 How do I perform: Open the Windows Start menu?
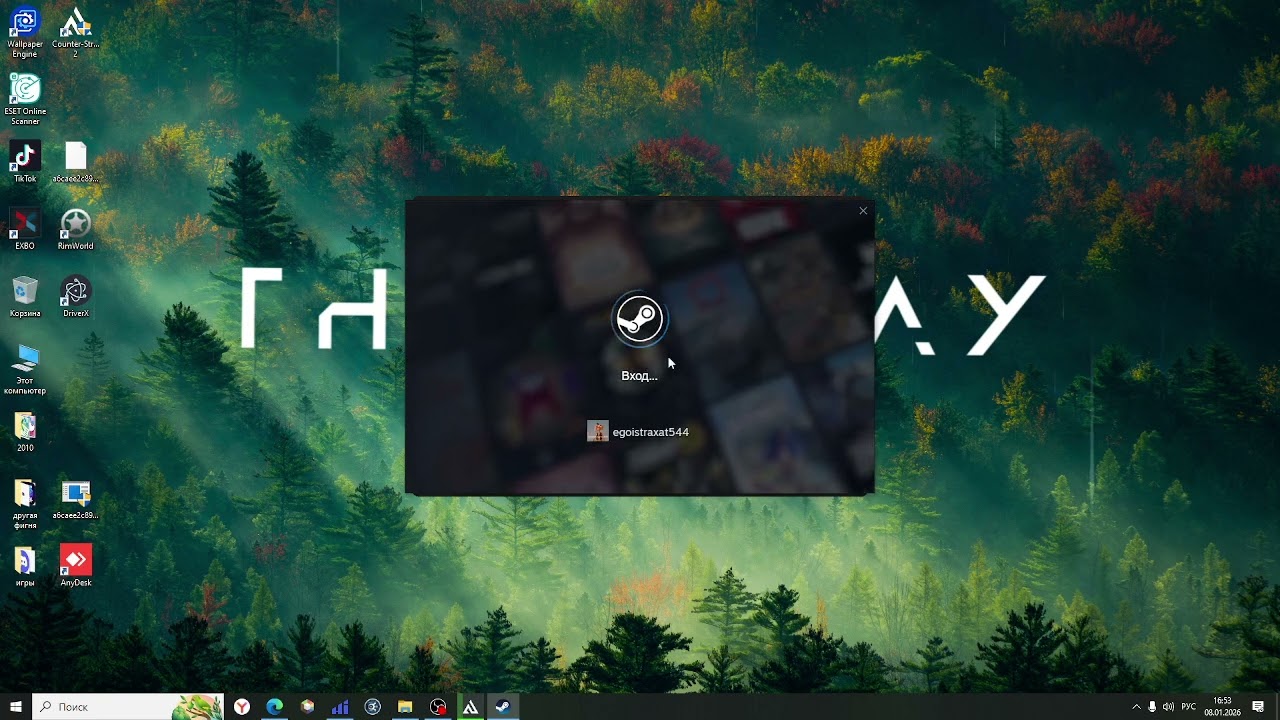(x=16, y=706)
